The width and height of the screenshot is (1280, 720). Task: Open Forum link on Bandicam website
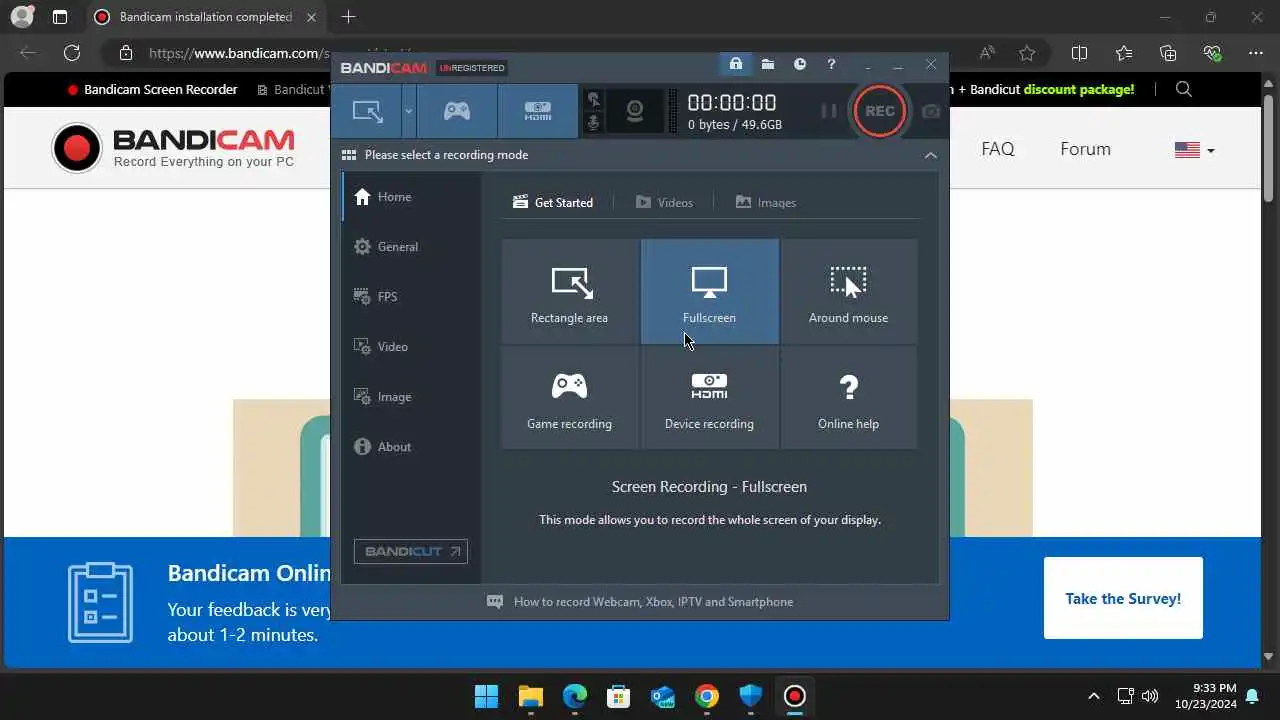coord(1085,149)
